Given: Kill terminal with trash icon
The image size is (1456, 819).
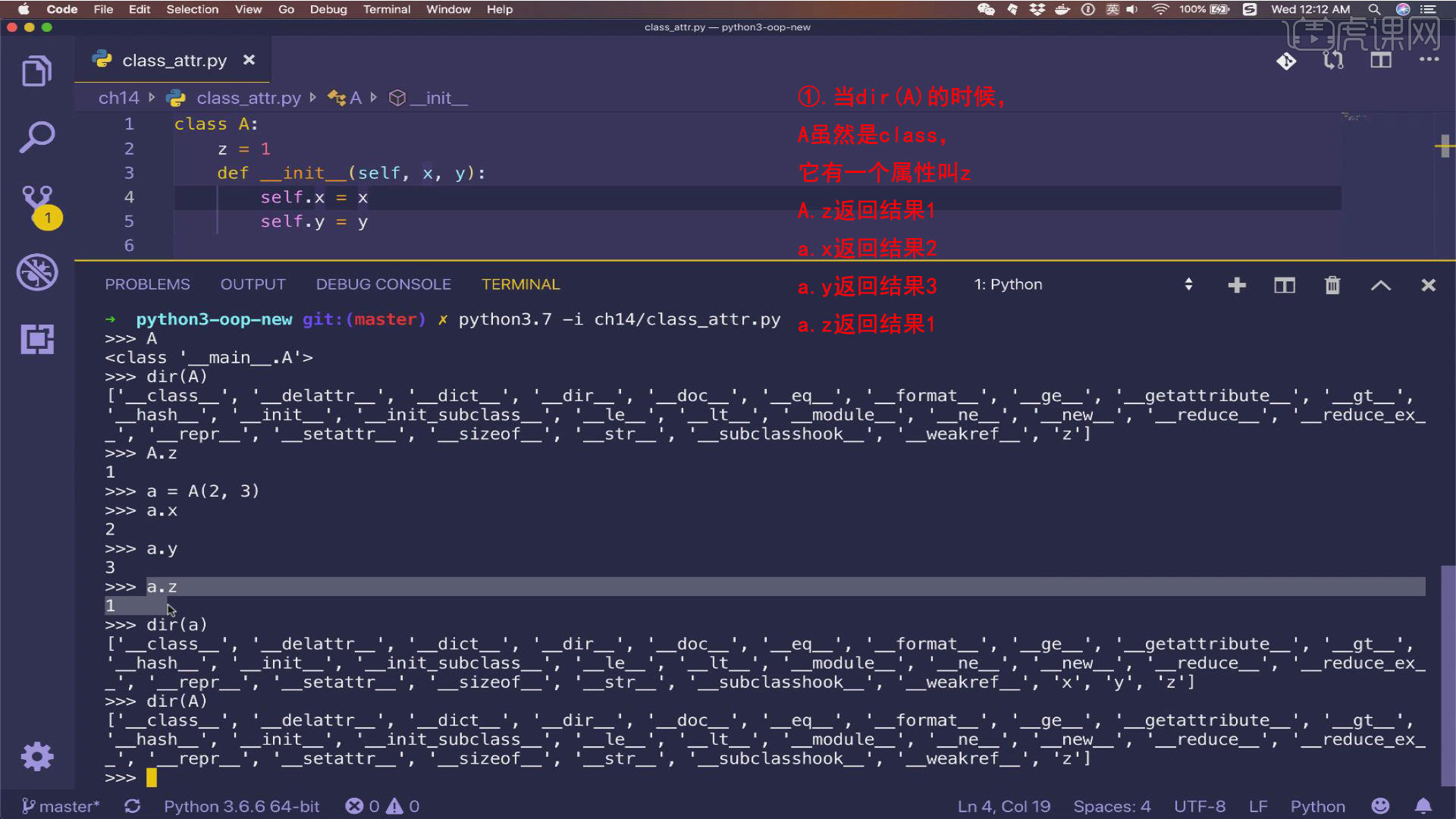Looking at the screenshot, I should (x=1332, y=285).
